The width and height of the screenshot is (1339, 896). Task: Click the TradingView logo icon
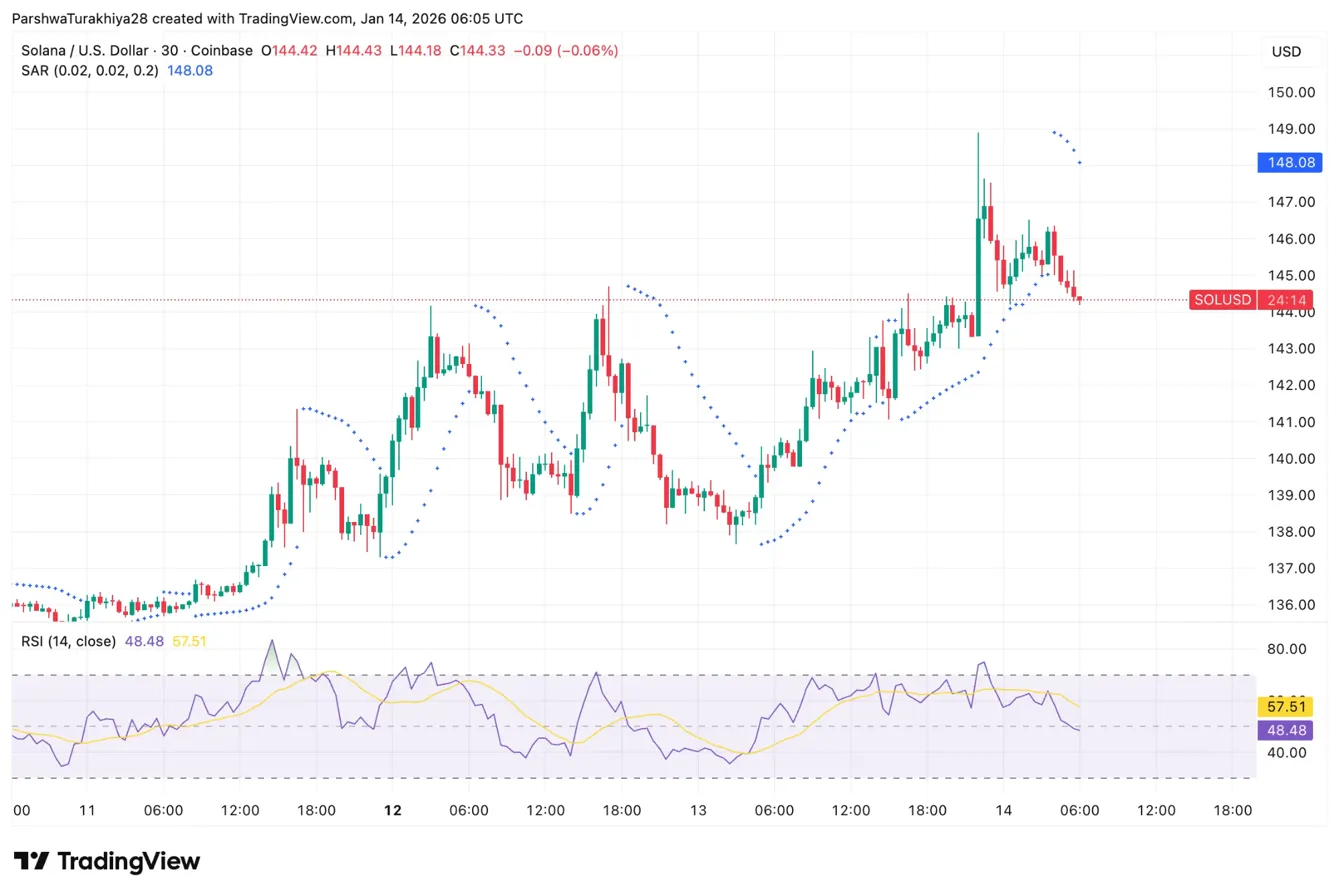[31, 861]
